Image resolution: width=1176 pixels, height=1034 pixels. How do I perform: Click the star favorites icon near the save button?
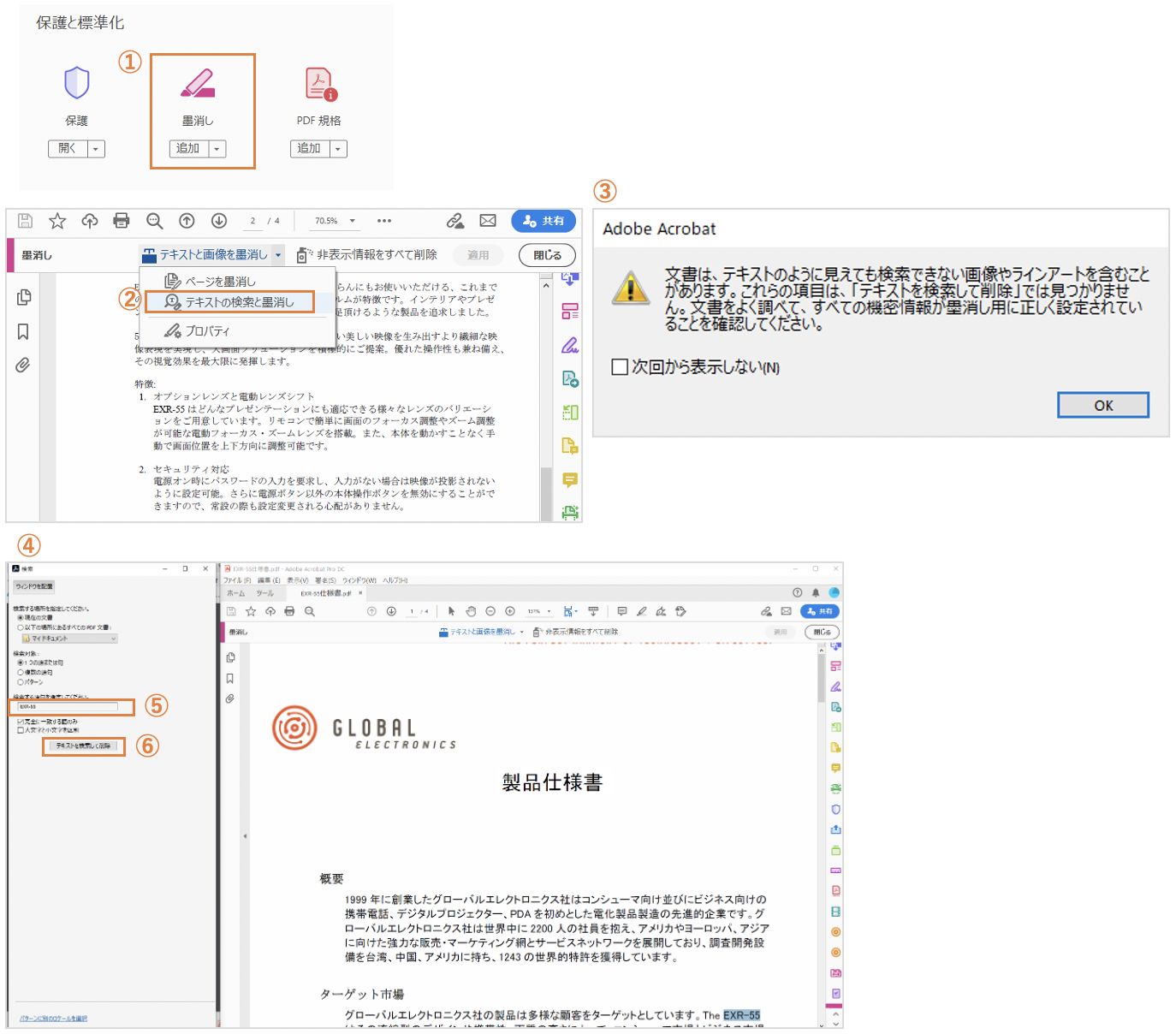[57, 220]
